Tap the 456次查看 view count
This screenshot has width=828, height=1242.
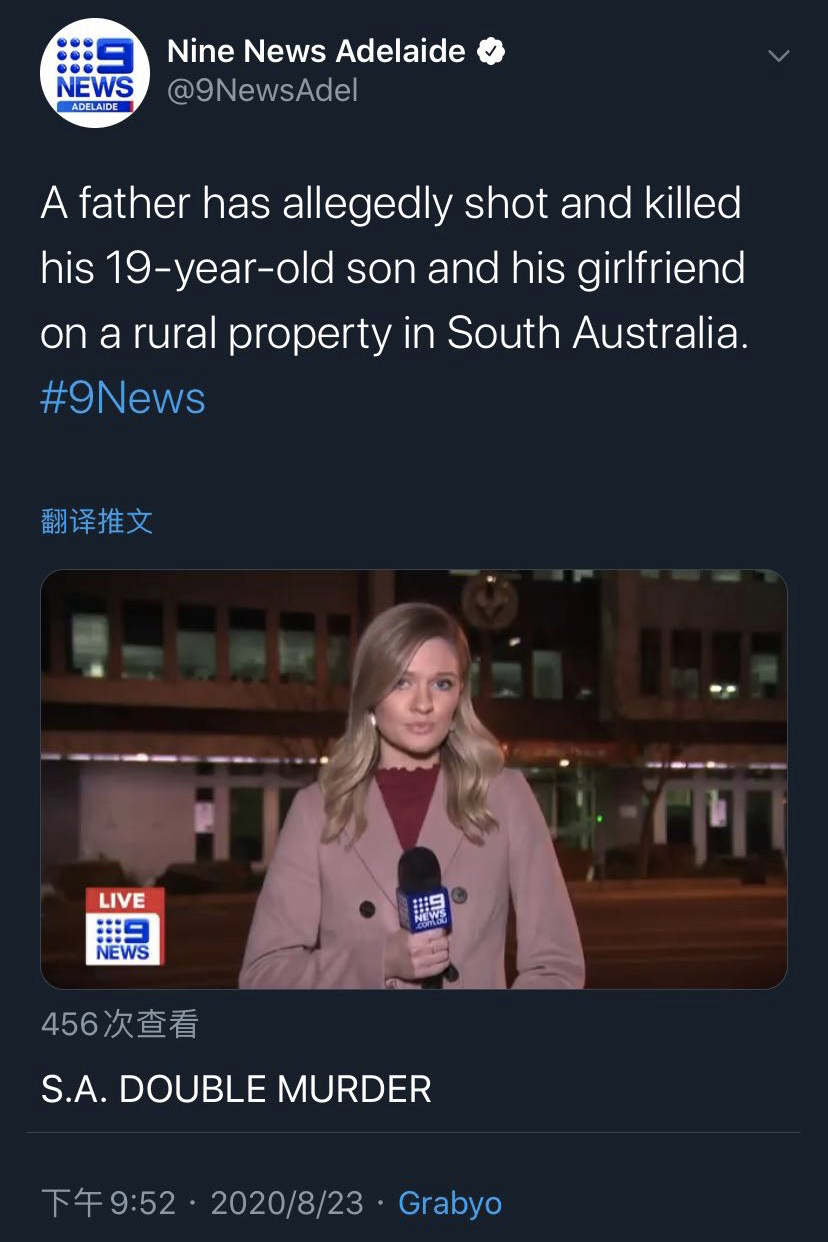(120, 1024)
